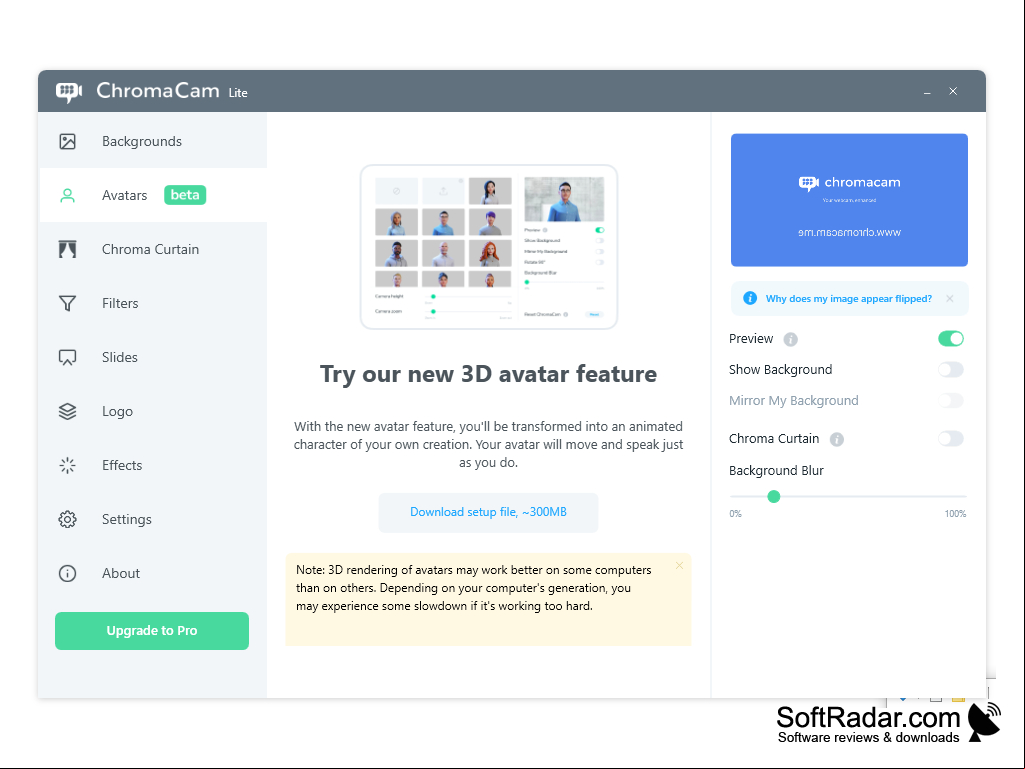
Task: Click the chromacam webcam preview thumbnail
Action: (x=849, y=200)
